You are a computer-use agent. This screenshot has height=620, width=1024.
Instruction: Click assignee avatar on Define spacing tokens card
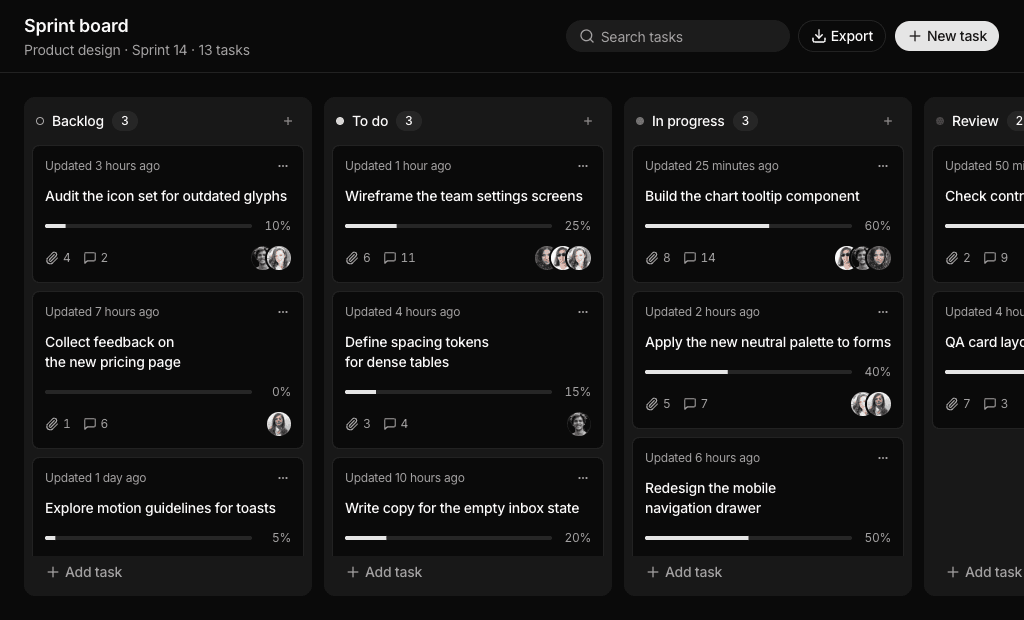pyautogui.click(x=579, y=424)
